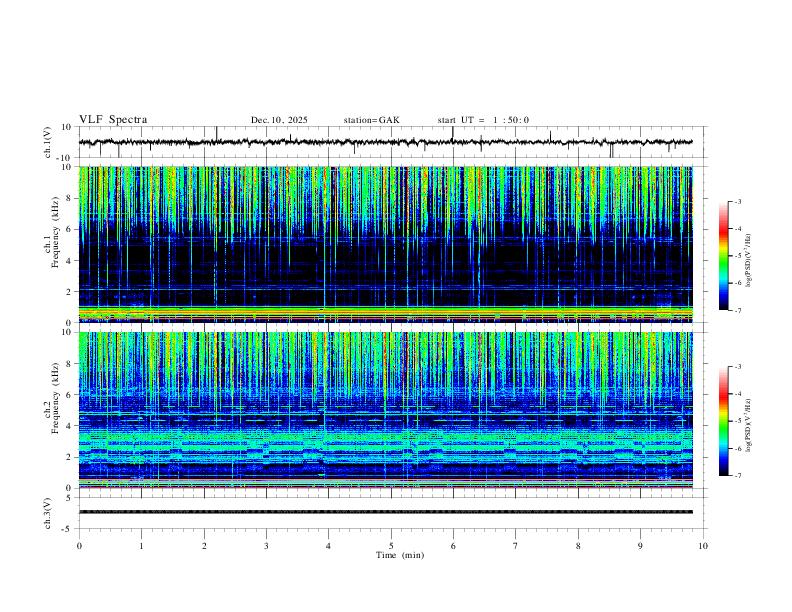Click time axis tick label "5"
792x612 pixels.
(x=391, y=546)
